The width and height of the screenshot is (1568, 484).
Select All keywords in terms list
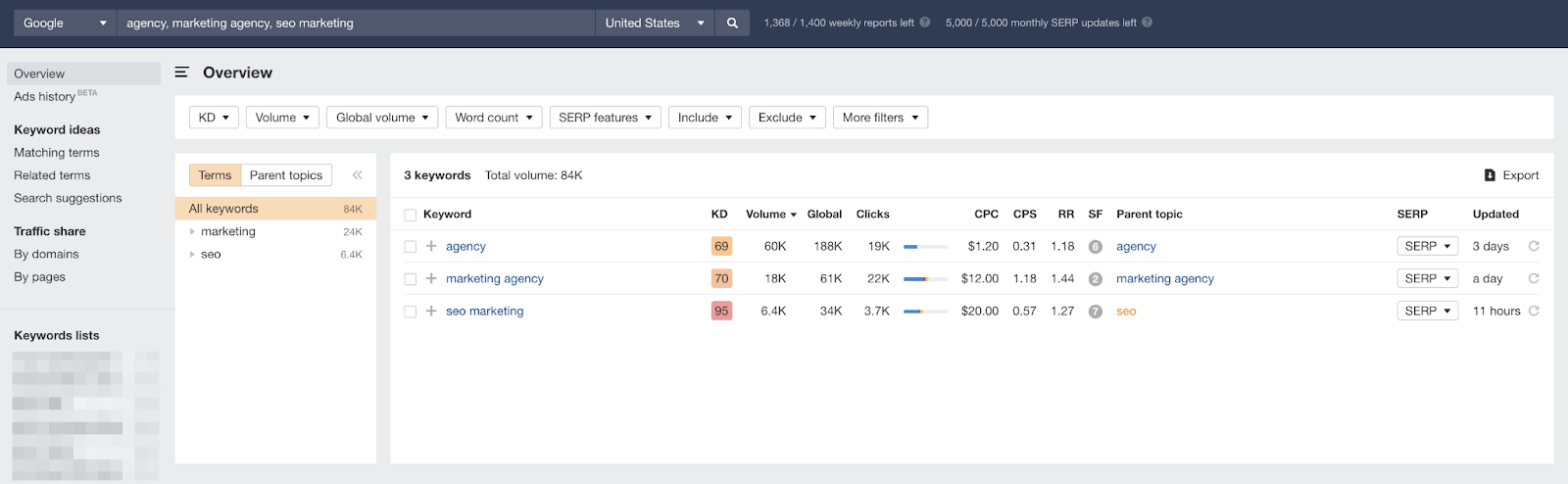coord(275,209)
